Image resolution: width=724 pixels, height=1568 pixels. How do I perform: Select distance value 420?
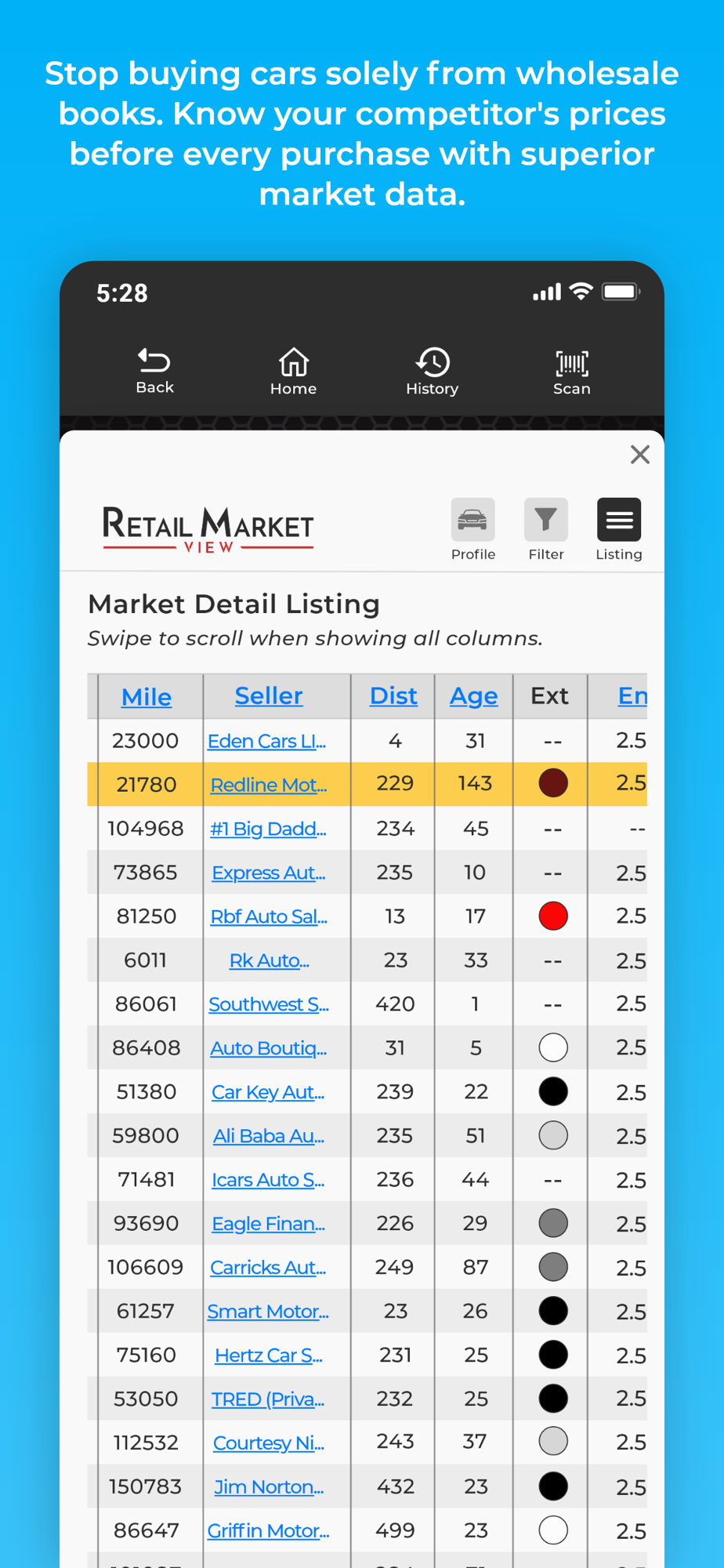[395, 1004]
